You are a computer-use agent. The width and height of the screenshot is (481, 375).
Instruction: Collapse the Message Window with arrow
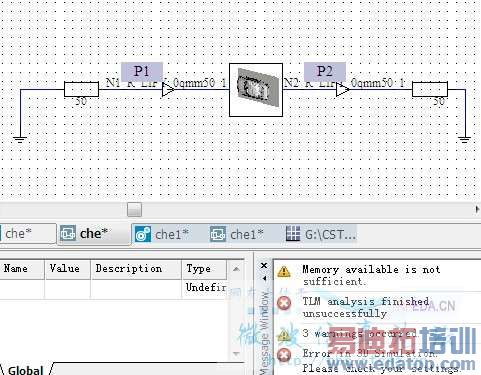click(264, 278)
